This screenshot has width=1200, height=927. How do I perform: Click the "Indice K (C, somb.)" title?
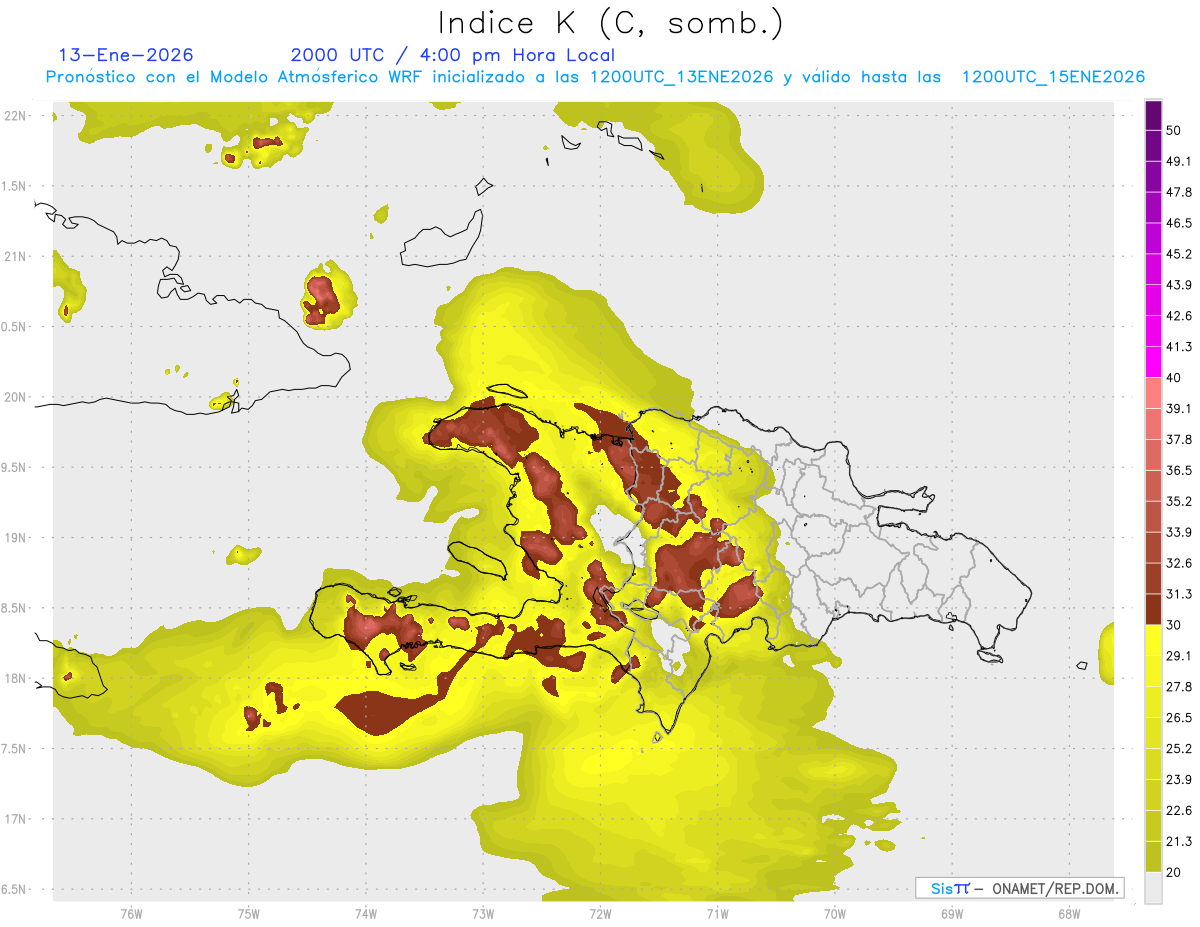(x=610, y=23)
